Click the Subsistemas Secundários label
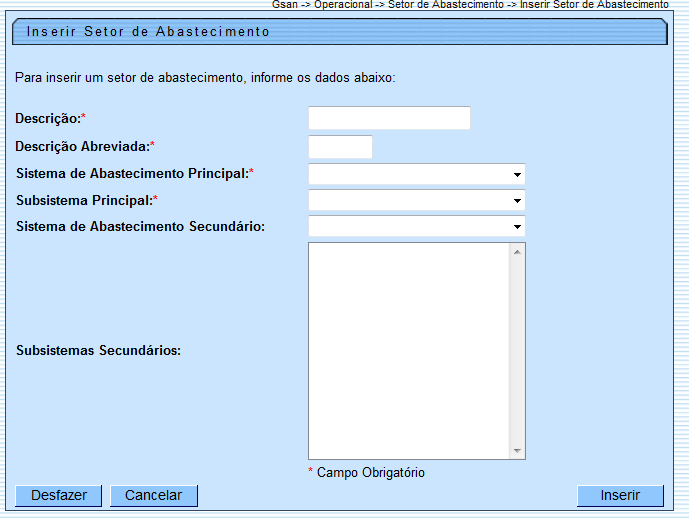Image resolution: width=689 pixels, height=518 pixels. (x=98, y=351)
